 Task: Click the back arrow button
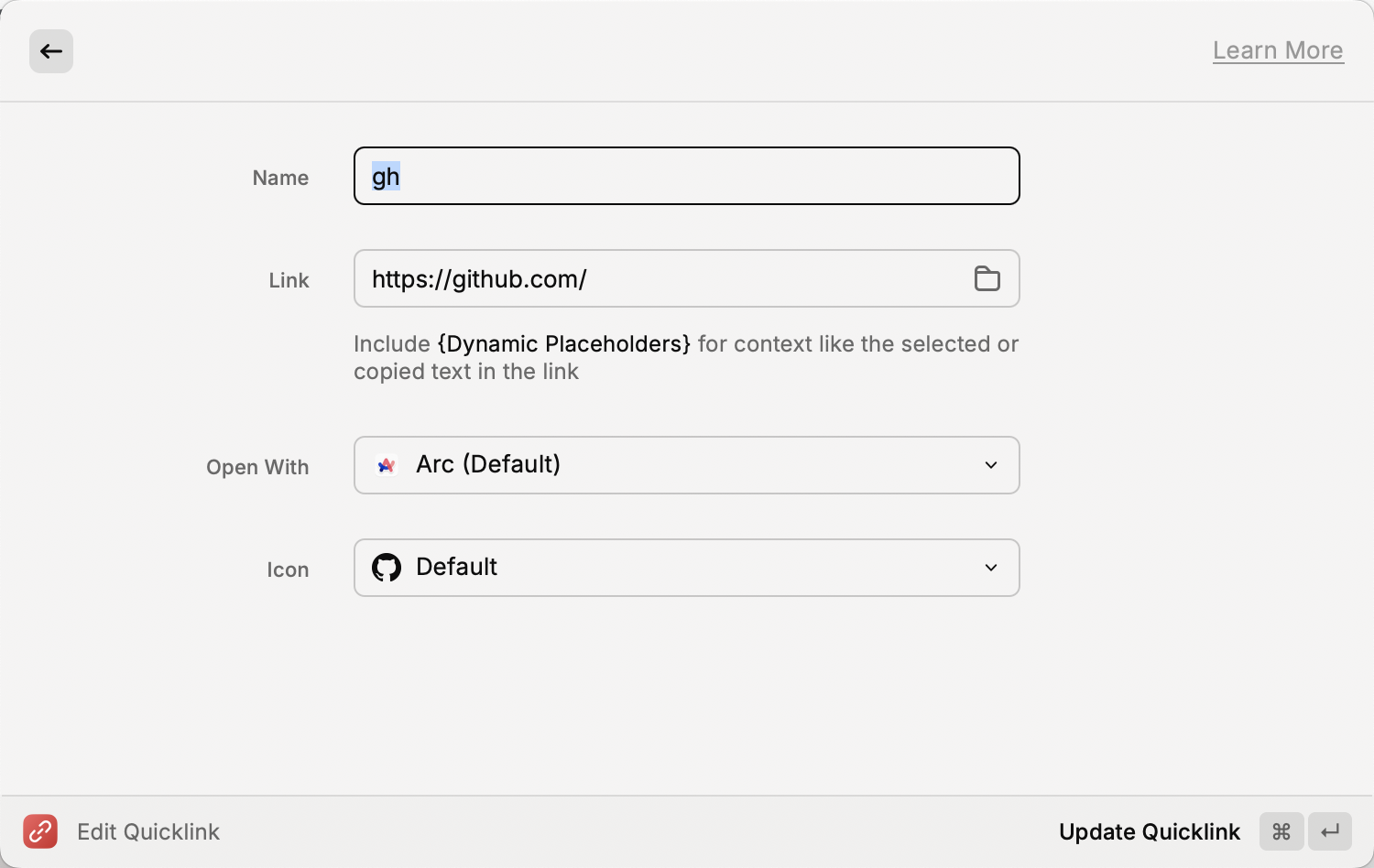pos(51,51)
